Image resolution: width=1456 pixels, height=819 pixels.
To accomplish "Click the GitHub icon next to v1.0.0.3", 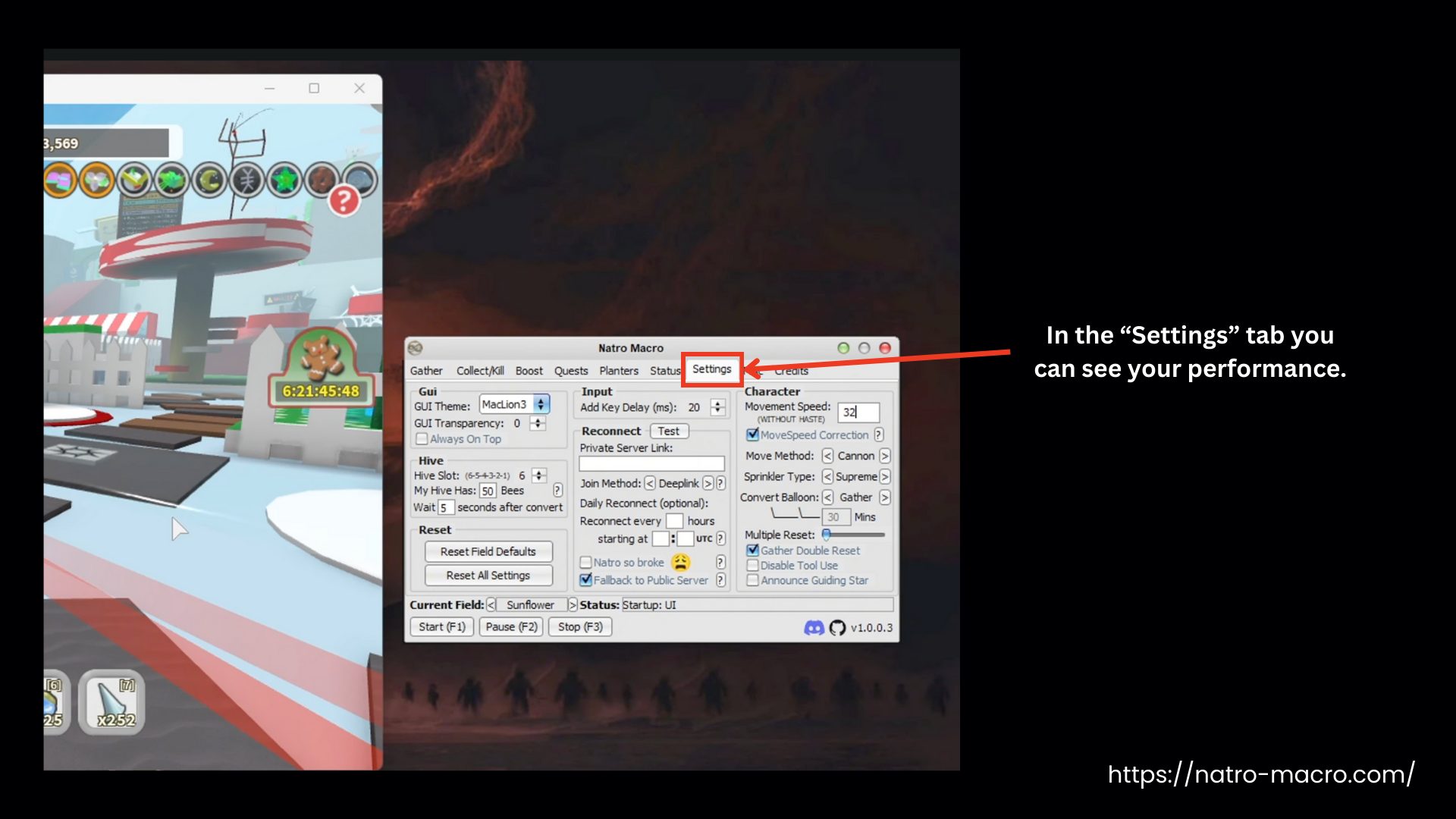I will pos(837,626).
